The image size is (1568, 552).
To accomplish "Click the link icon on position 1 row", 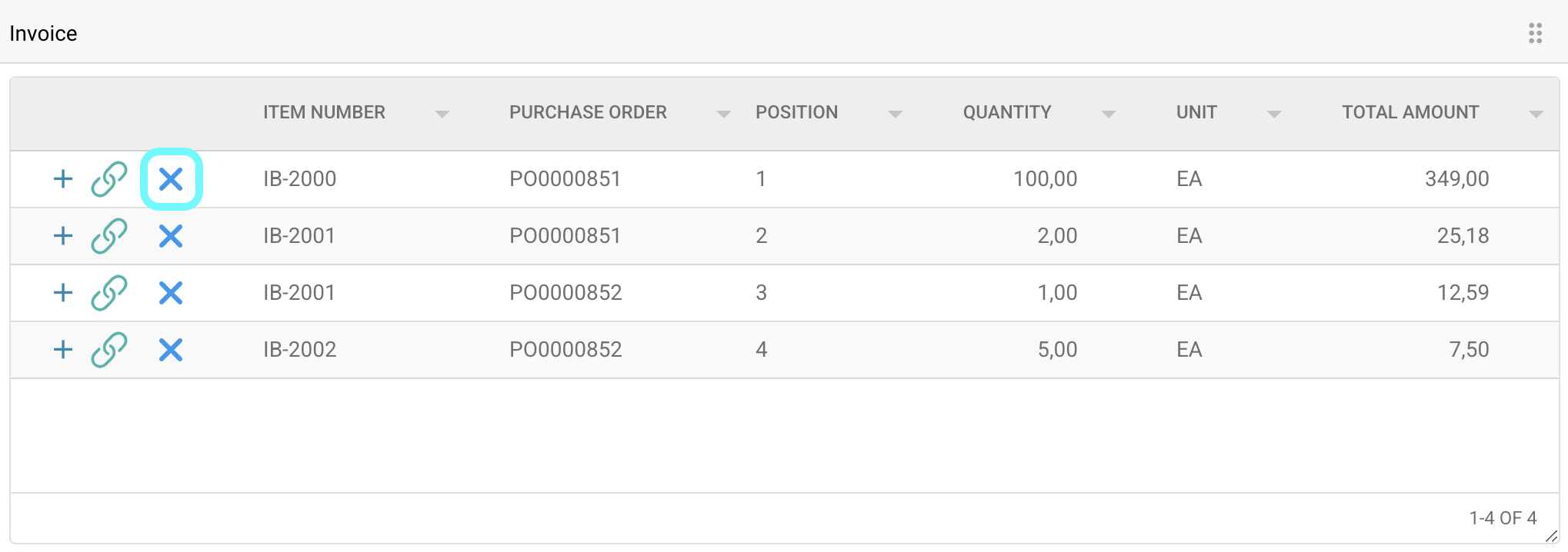I will point(109,179).
